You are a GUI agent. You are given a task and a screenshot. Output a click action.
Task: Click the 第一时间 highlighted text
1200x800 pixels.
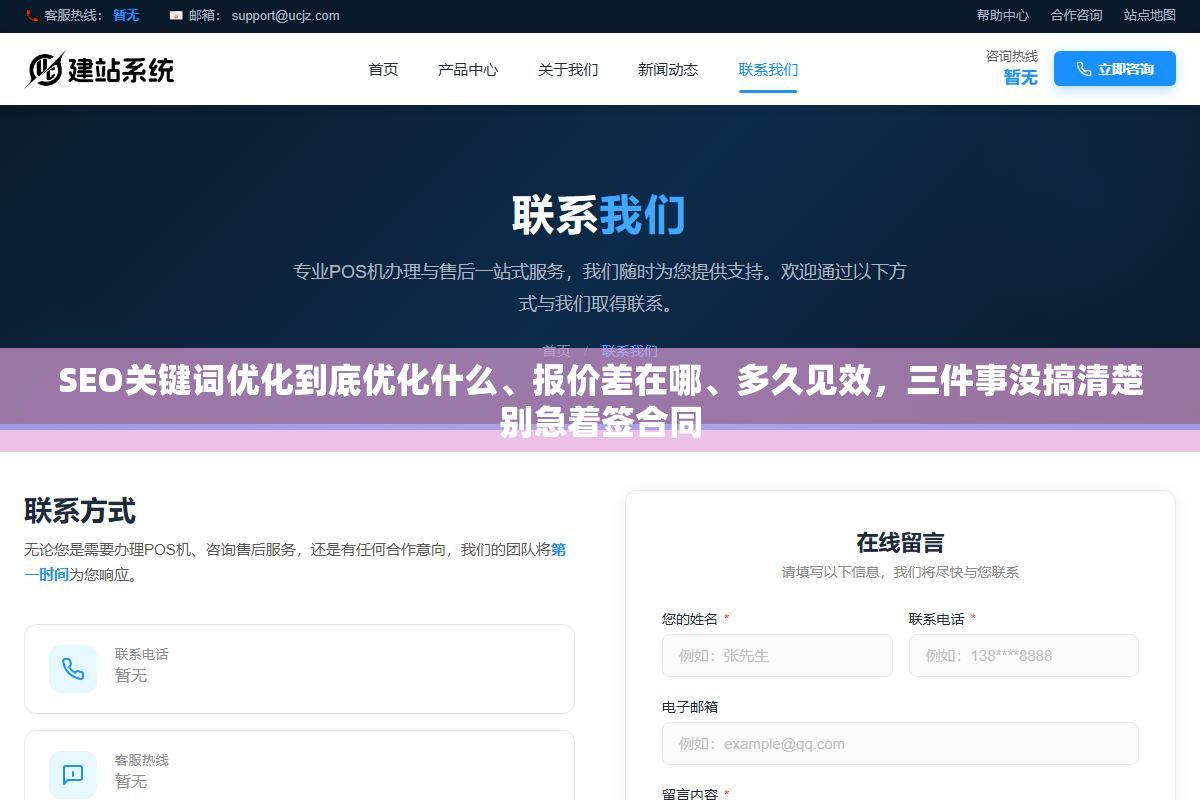point(295,562)
